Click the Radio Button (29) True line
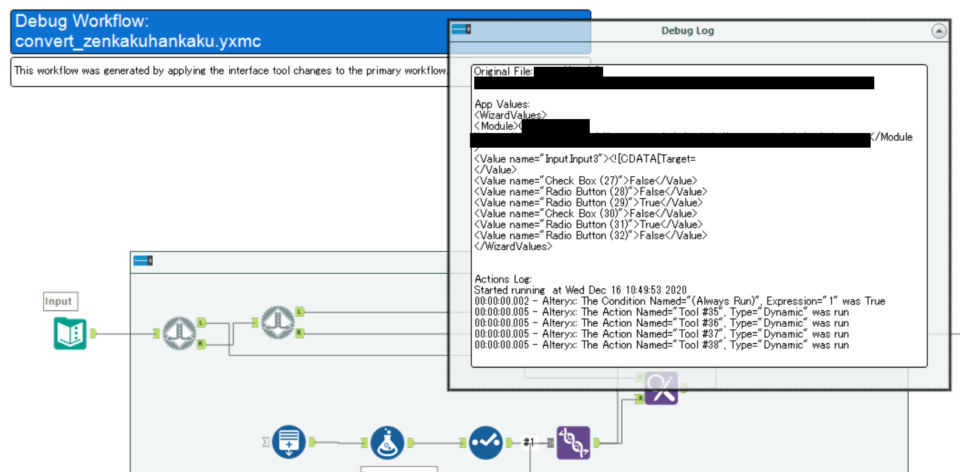The image size is (960, 472). tap(589, 203)
